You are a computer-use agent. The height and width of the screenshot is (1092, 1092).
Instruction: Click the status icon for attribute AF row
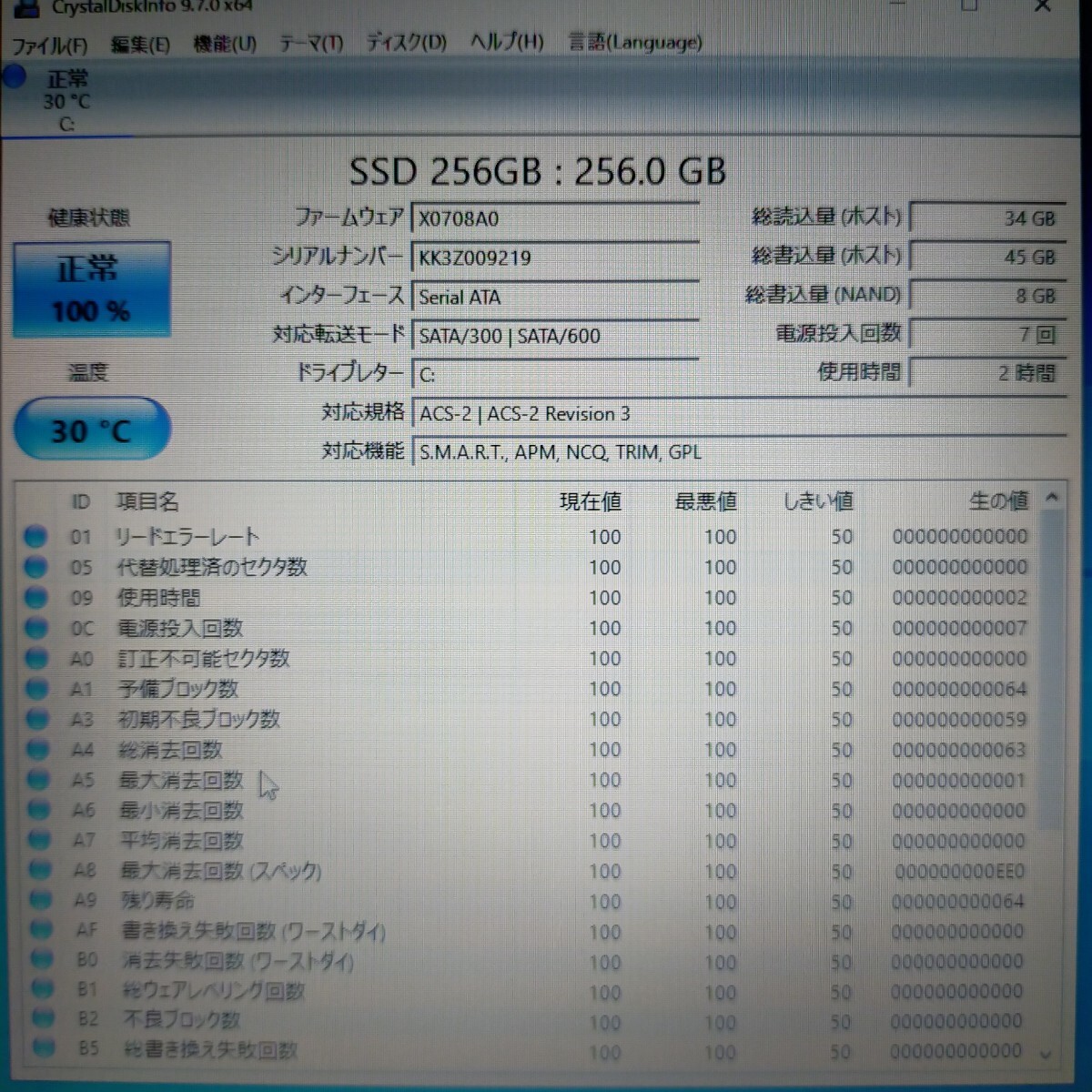point(42,931)
